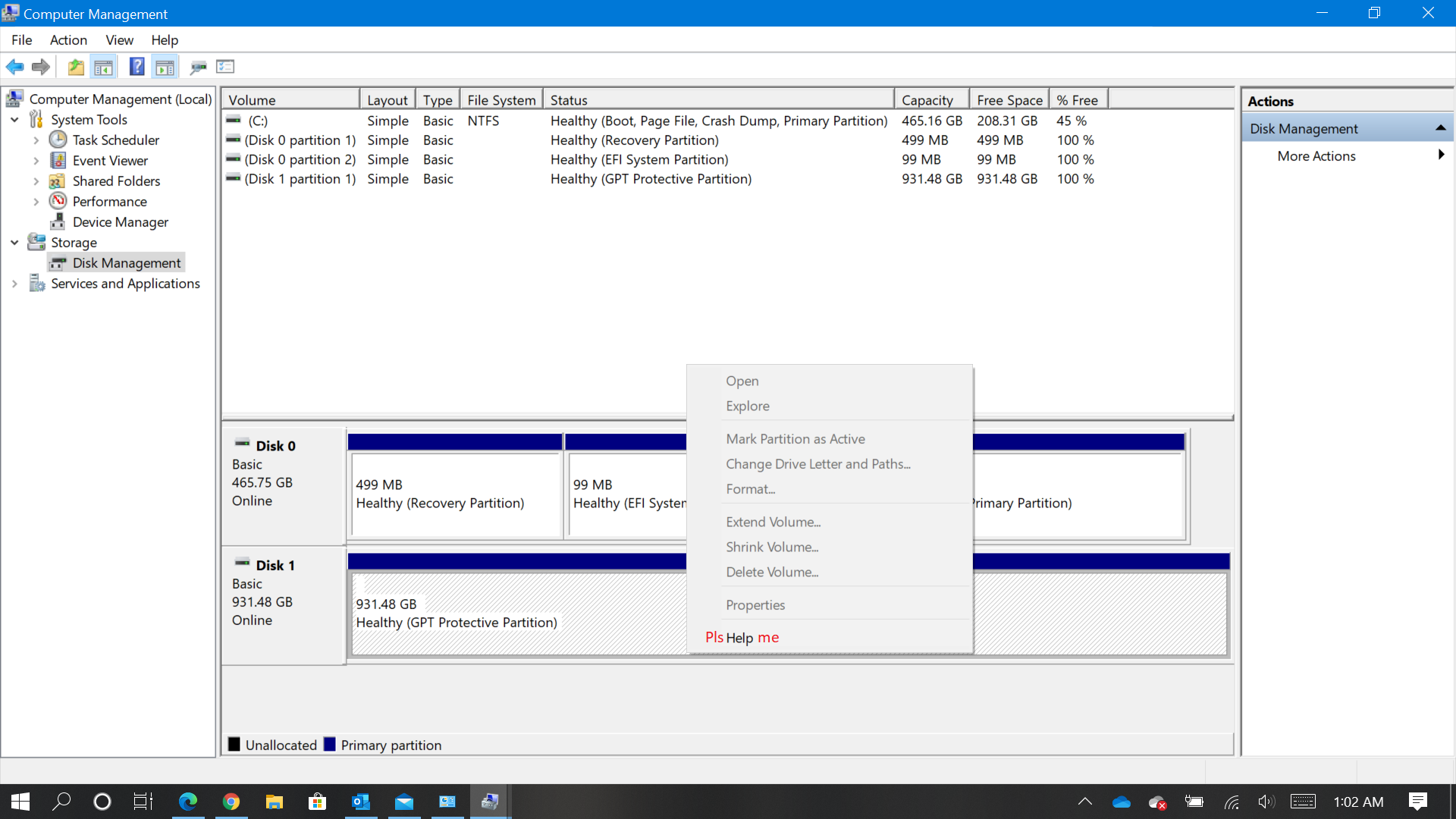Open Google Chrome from the taskbar
This screenshot has width=1456, height=819.
[x=231, y=802]
